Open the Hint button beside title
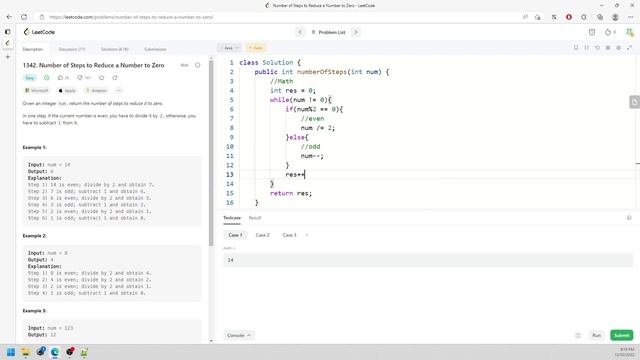The image size is (640, 360). [x=184, y=65]
